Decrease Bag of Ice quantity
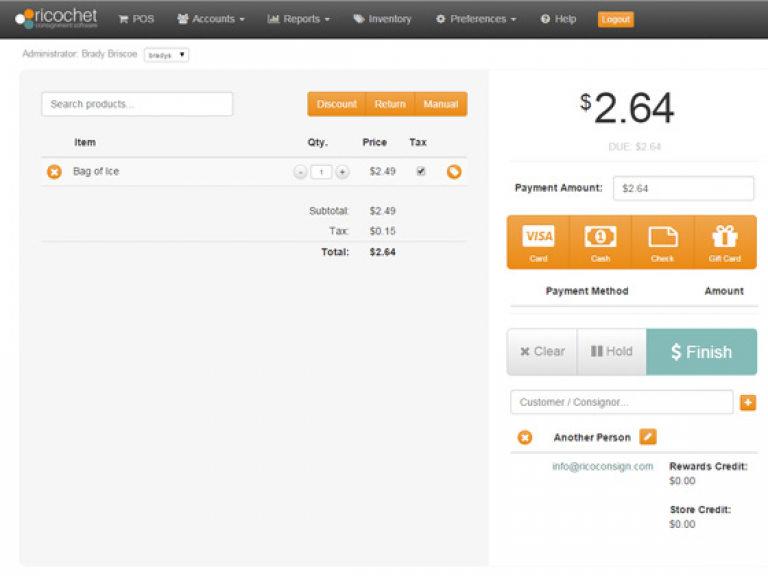The height and width of the screenshot is (576, 768). (300, 172)
